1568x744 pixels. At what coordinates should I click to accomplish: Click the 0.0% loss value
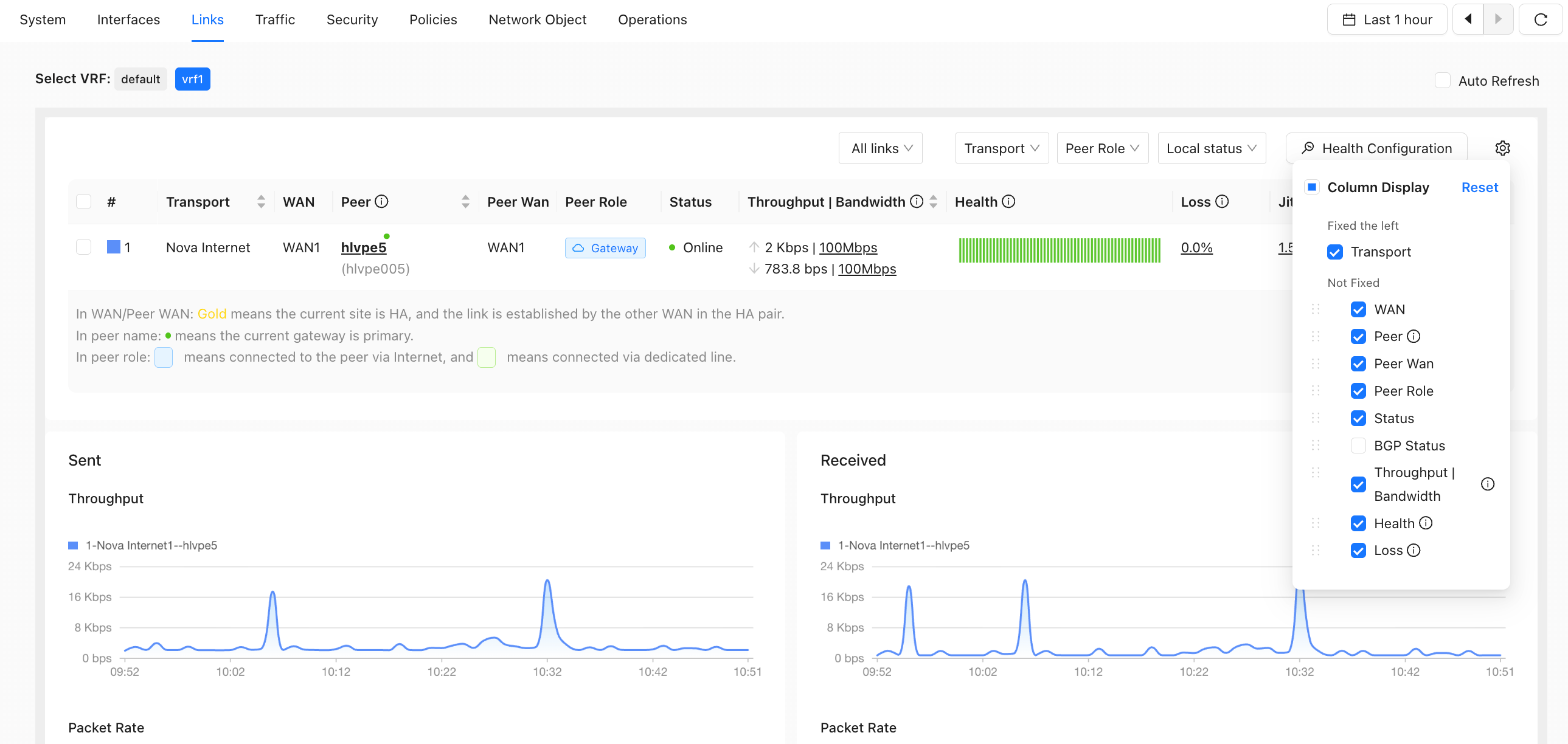[1196, 247]
